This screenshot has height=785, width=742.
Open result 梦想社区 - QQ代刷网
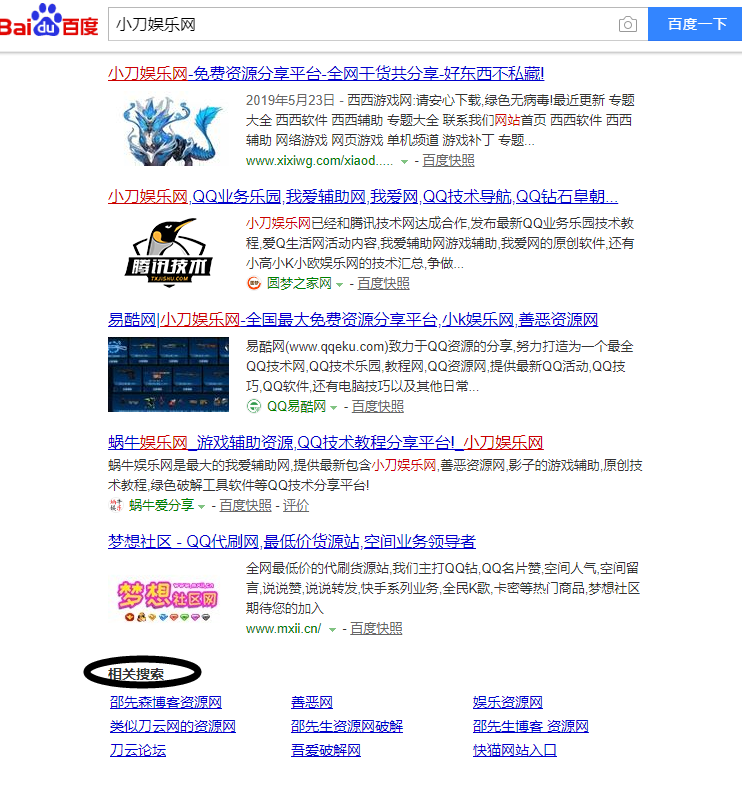[292, 541]
